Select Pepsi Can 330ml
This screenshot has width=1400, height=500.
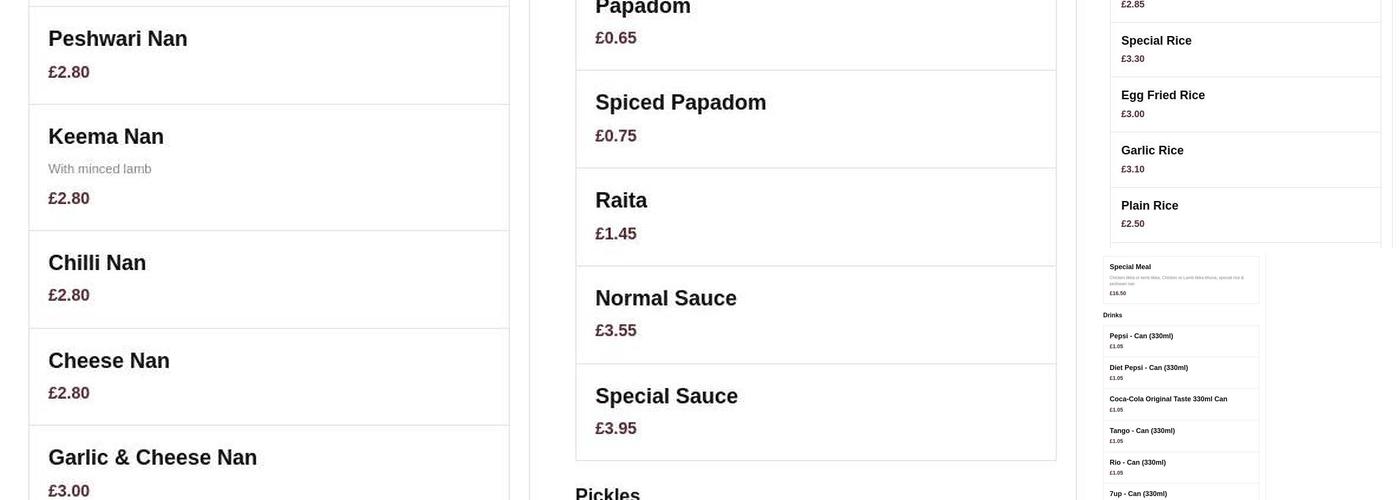[1181, 341]
